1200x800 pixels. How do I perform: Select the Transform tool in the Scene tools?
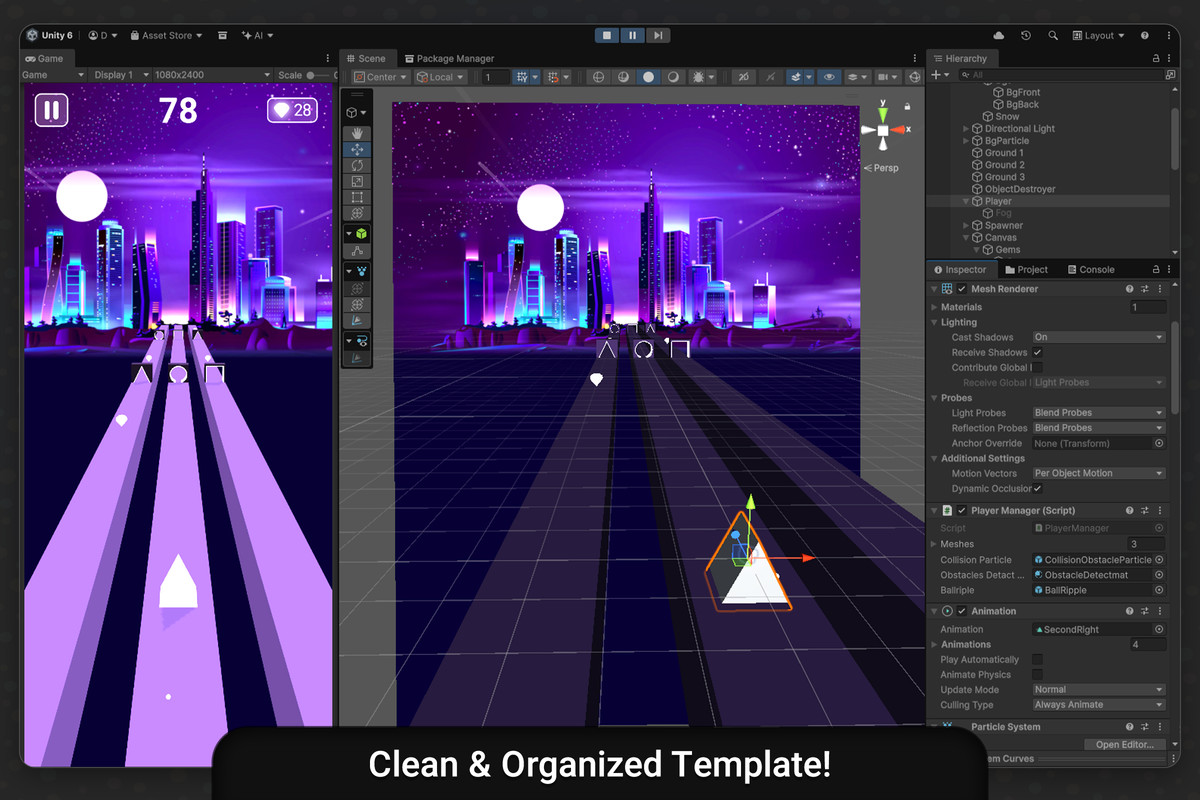pos(358,213)
